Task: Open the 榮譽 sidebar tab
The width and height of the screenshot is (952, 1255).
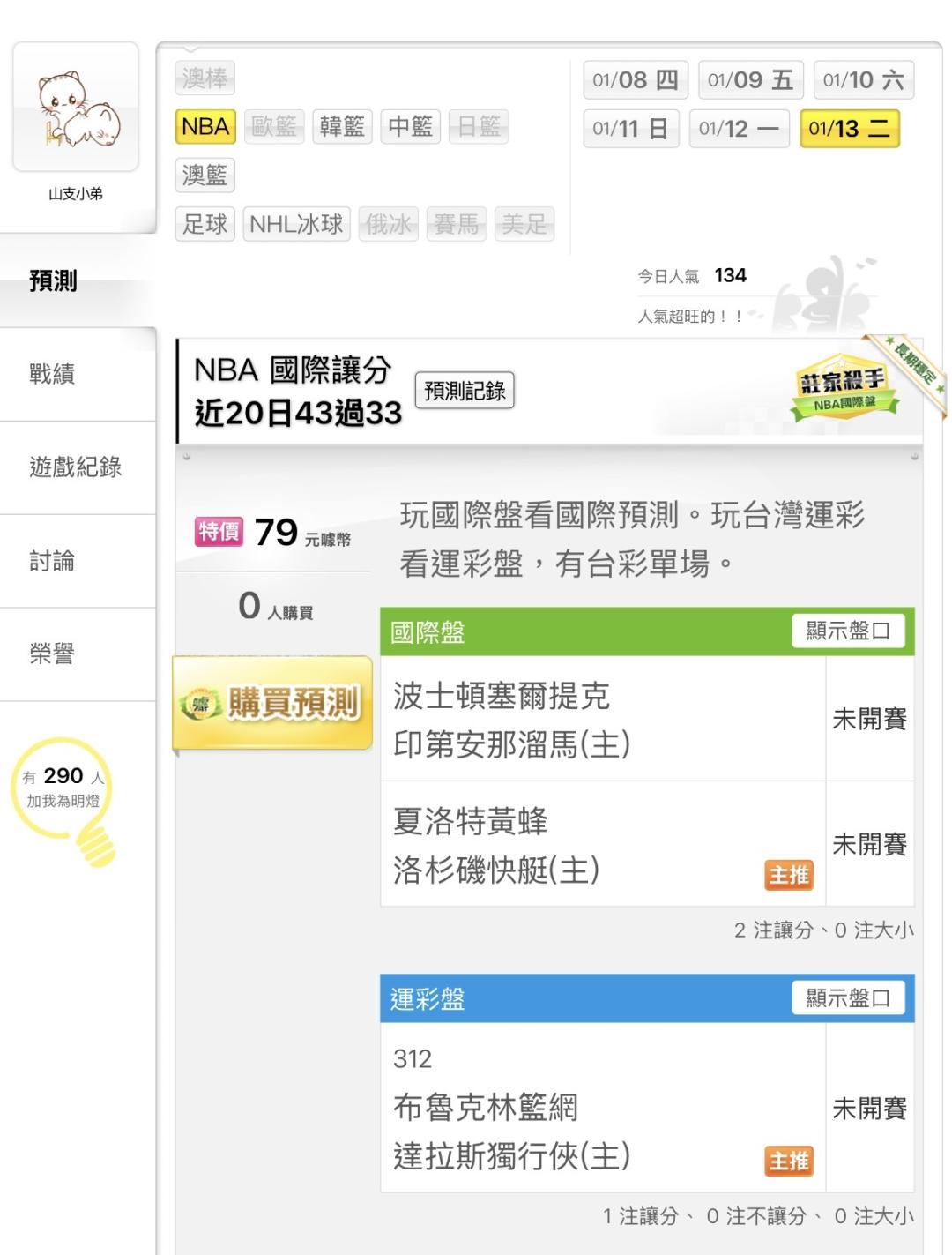Action: point(53,654)
